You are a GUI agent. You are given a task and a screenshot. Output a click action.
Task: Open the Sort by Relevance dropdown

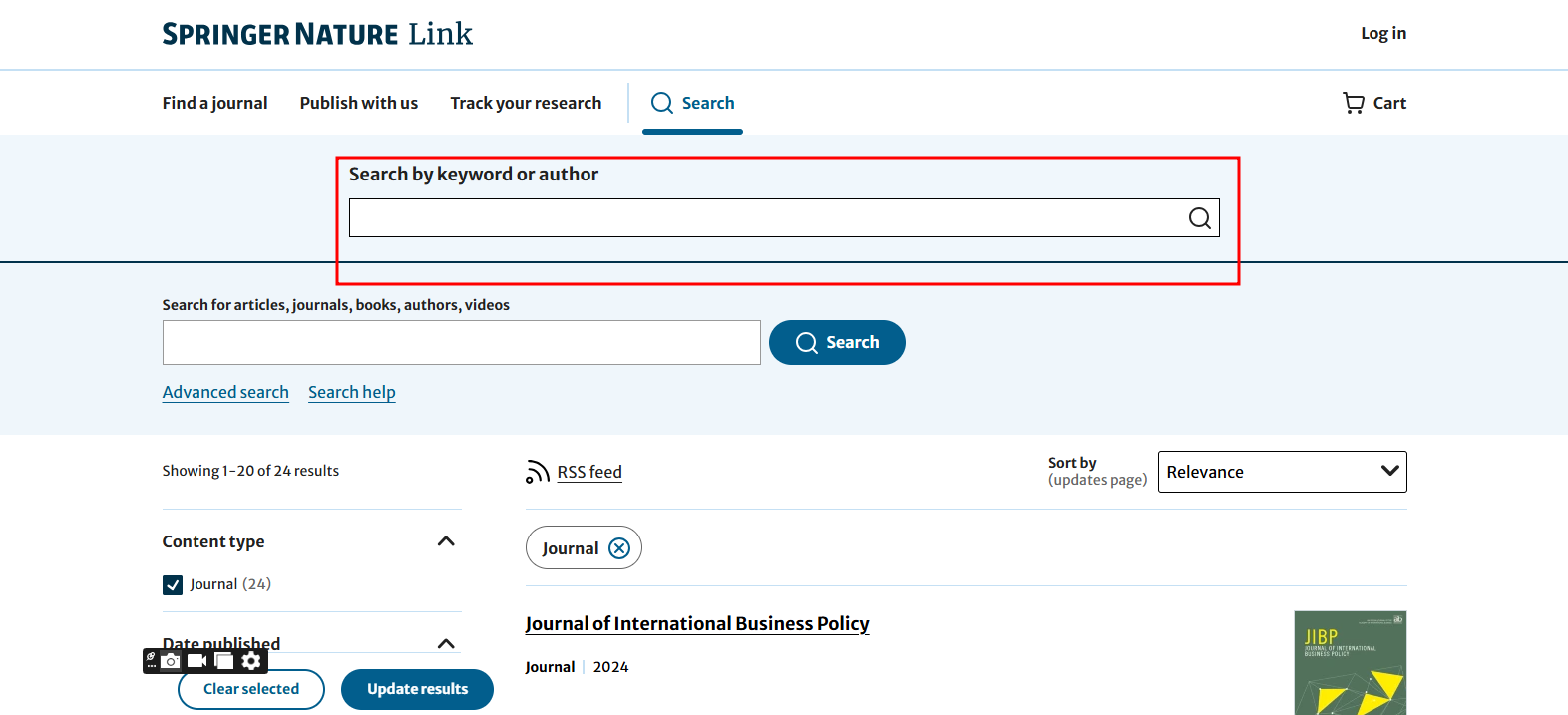1282,472
